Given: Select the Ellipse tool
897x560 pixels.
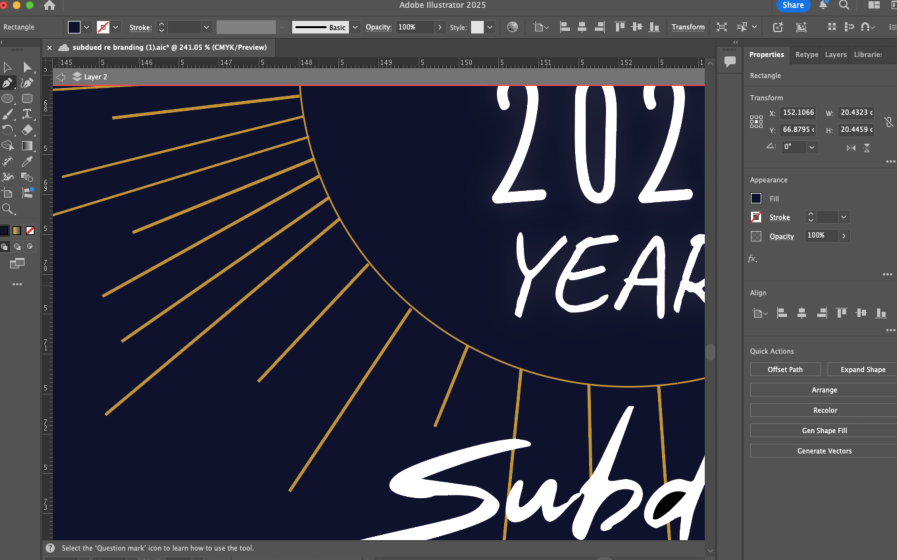Looking at the screenshot, I should click(7, 99).
